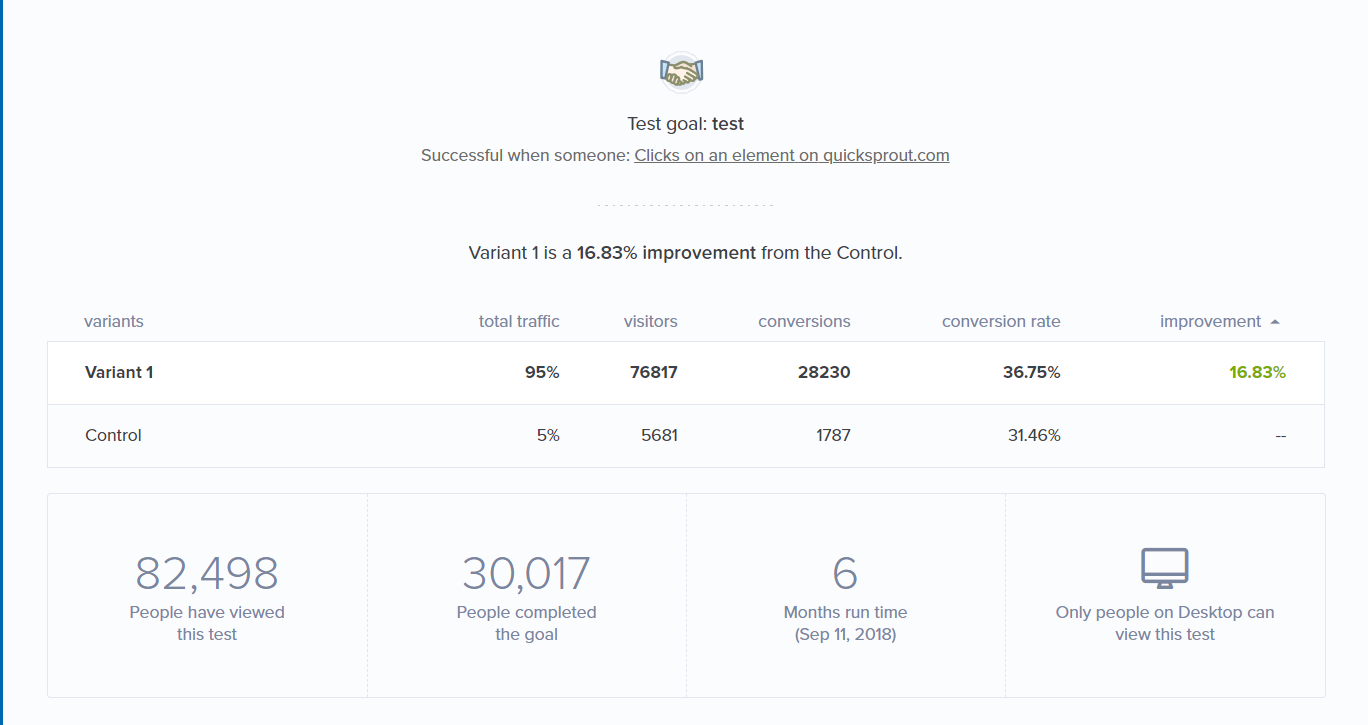Click the desktop monitor icon
This screenshot has width=1368, height=725.
tap(1165, 568)
